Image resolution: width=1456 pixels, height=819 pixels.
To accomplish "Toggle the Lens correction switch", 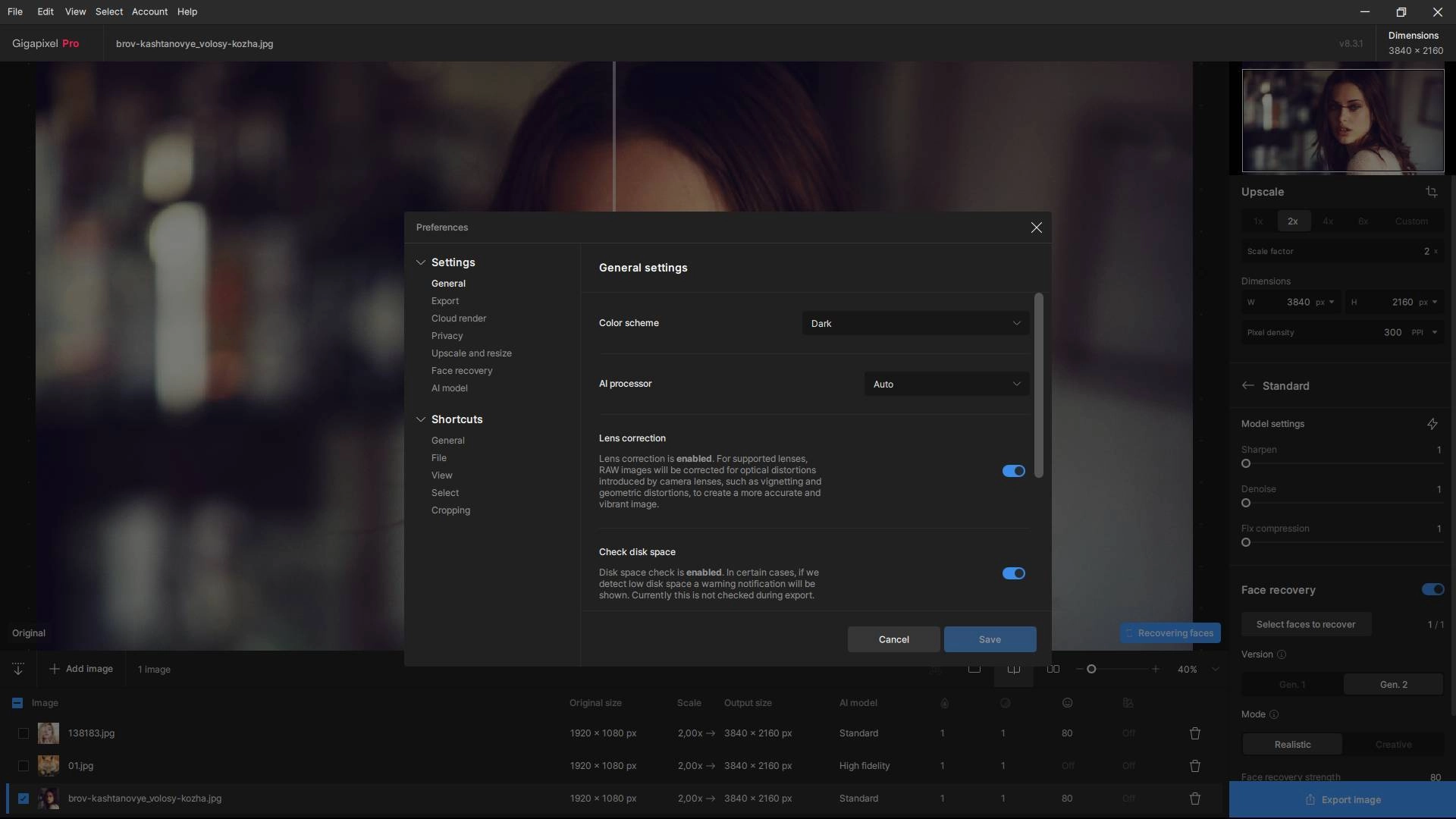I will point(1013,471).
